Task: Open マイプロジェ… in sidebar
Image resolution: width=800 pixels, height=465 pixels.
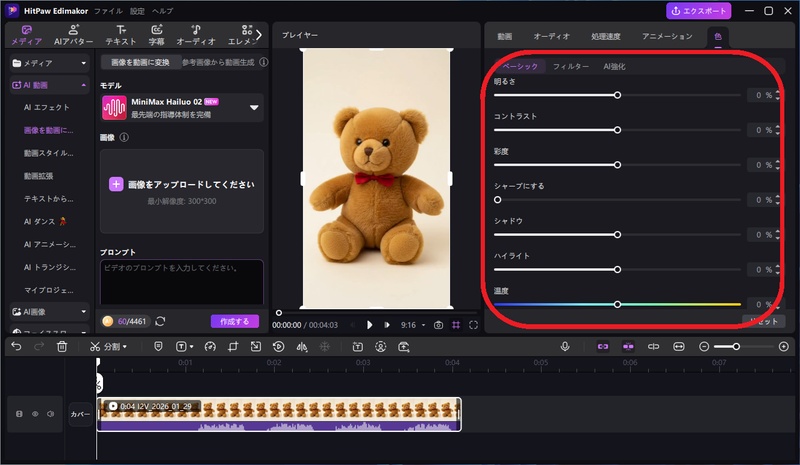Action: [x=48, y=290]
